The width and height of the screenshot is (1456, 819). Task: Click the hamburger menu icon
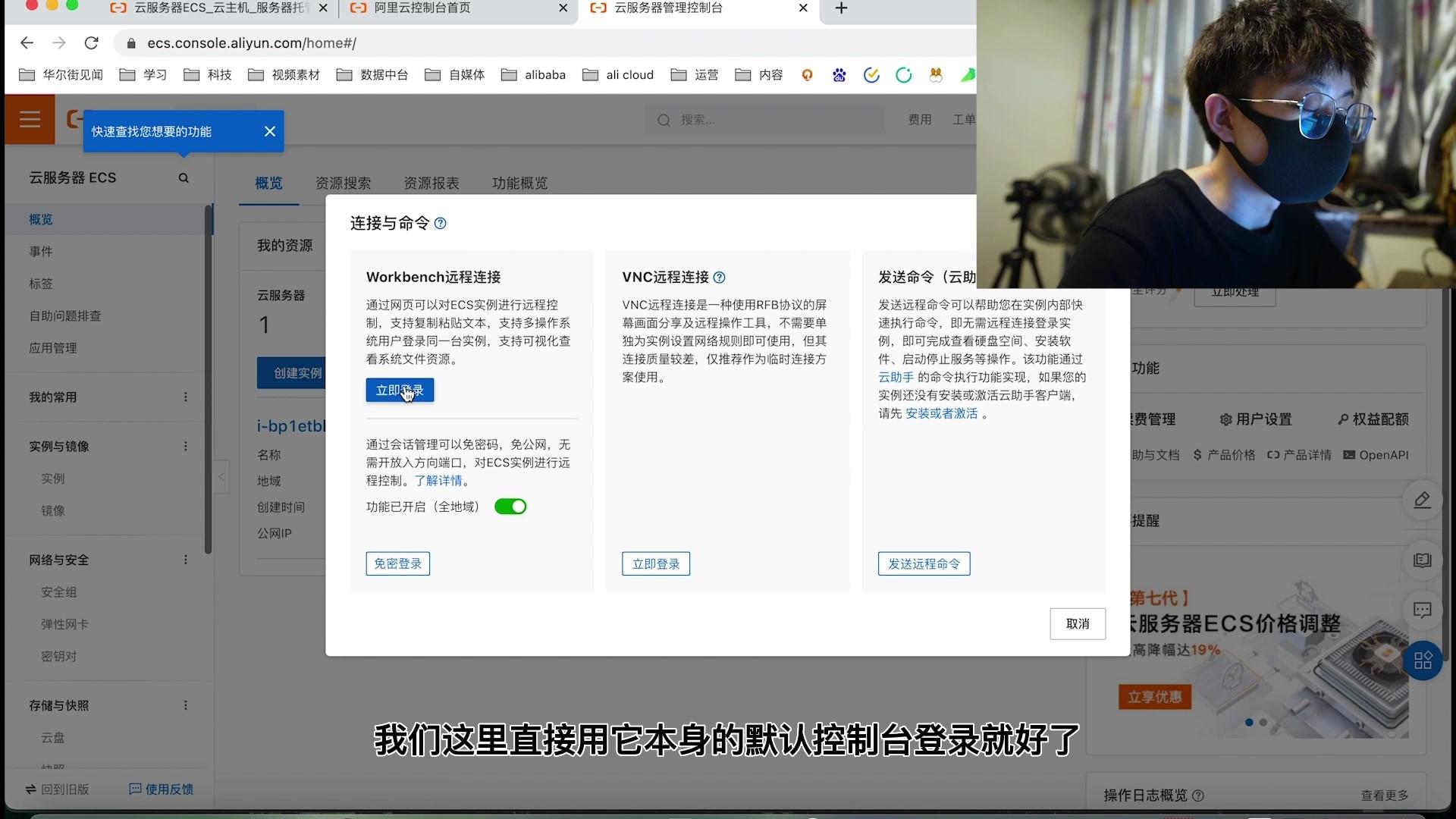(30, 119)
